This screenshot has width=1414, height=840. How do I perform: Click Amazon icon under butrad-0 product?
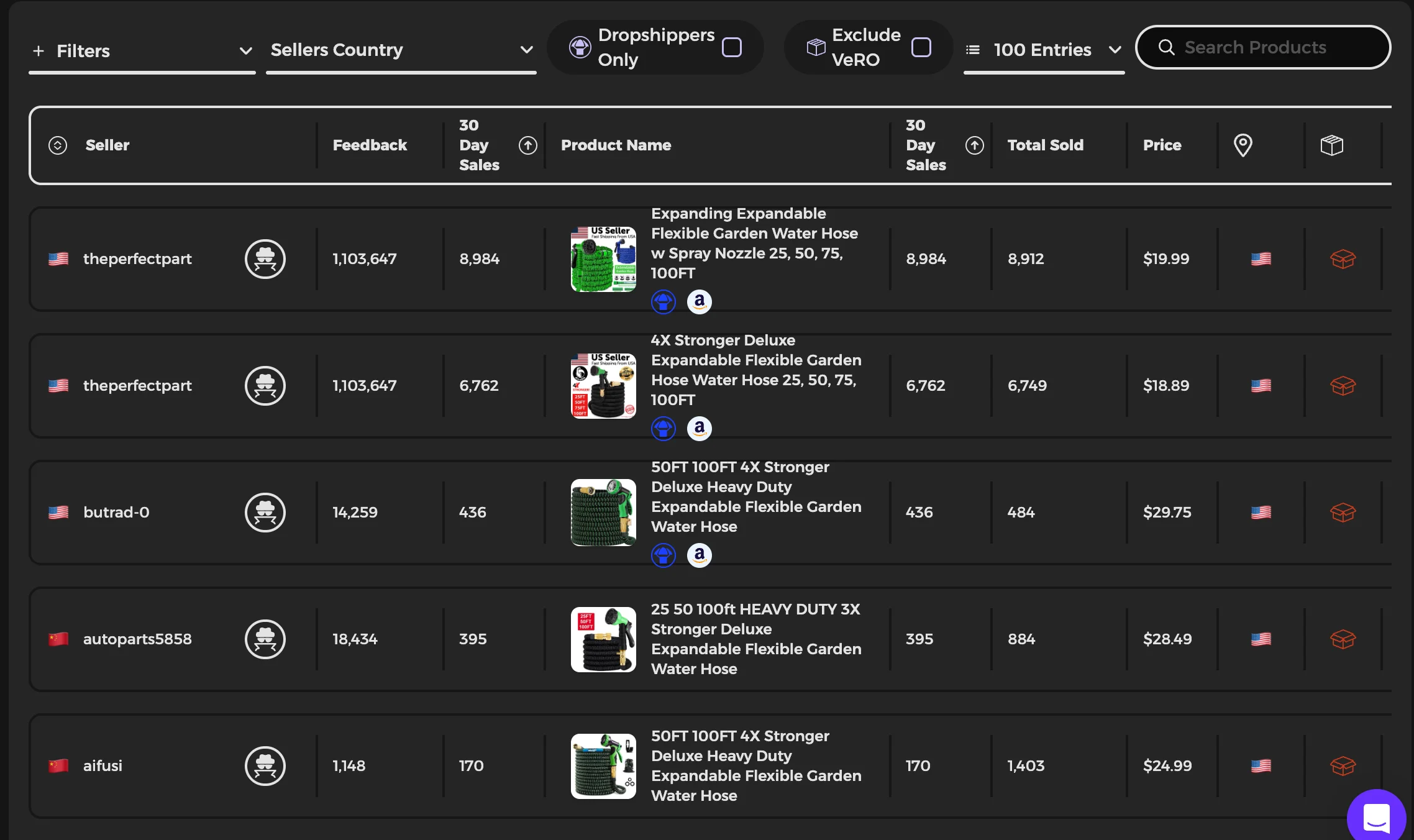[700, 555]
